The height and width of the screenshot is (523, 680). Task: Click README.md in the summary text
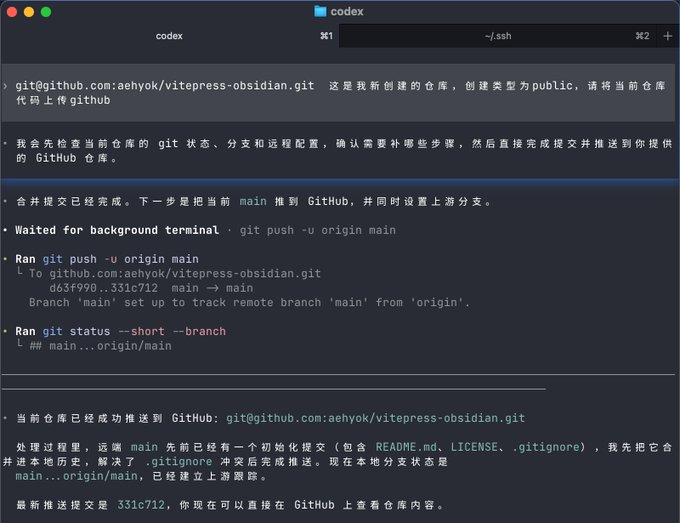[x=408, y=446]
